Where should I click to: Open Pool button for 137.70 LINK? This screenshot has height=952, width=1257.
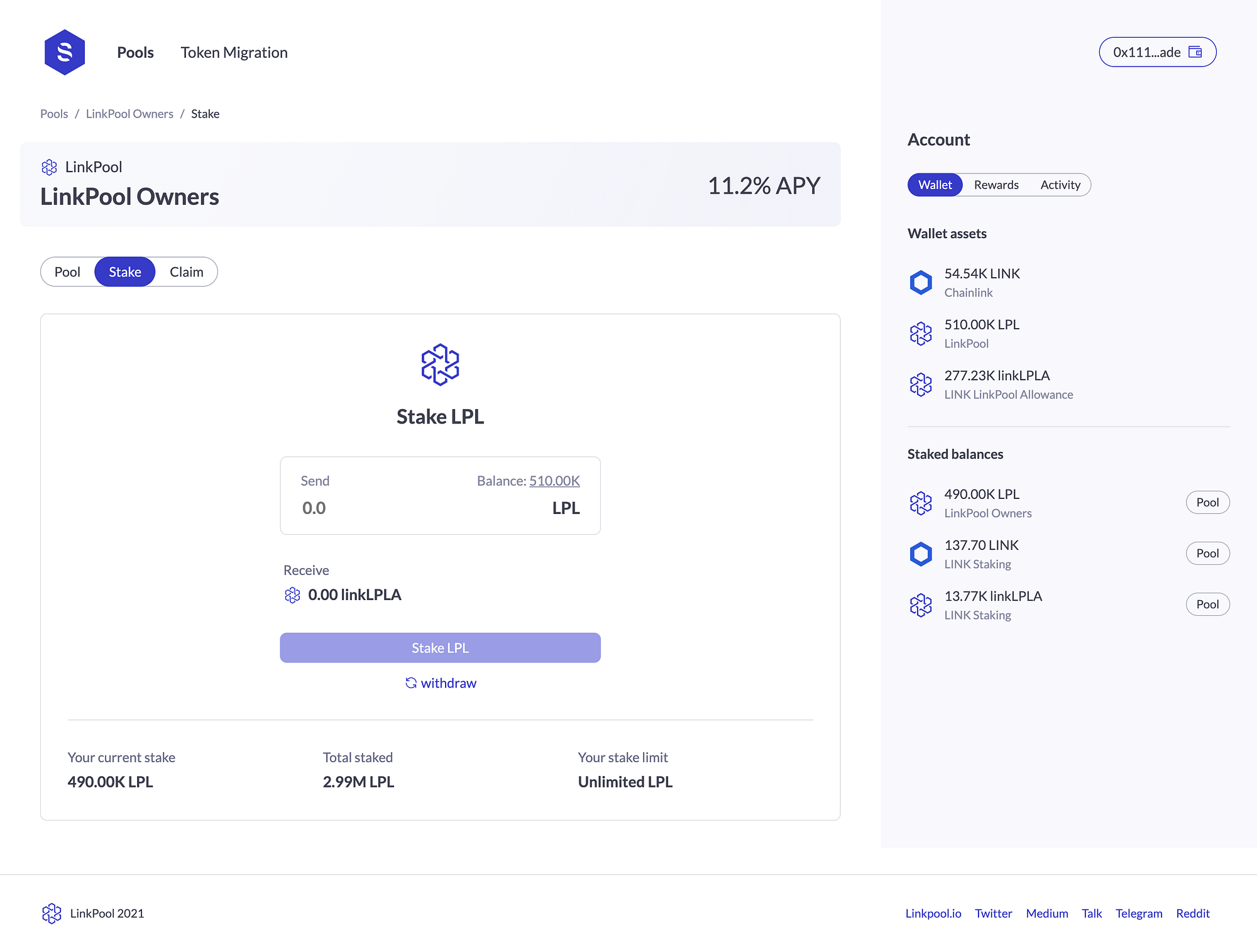(x=1207, y=554)
